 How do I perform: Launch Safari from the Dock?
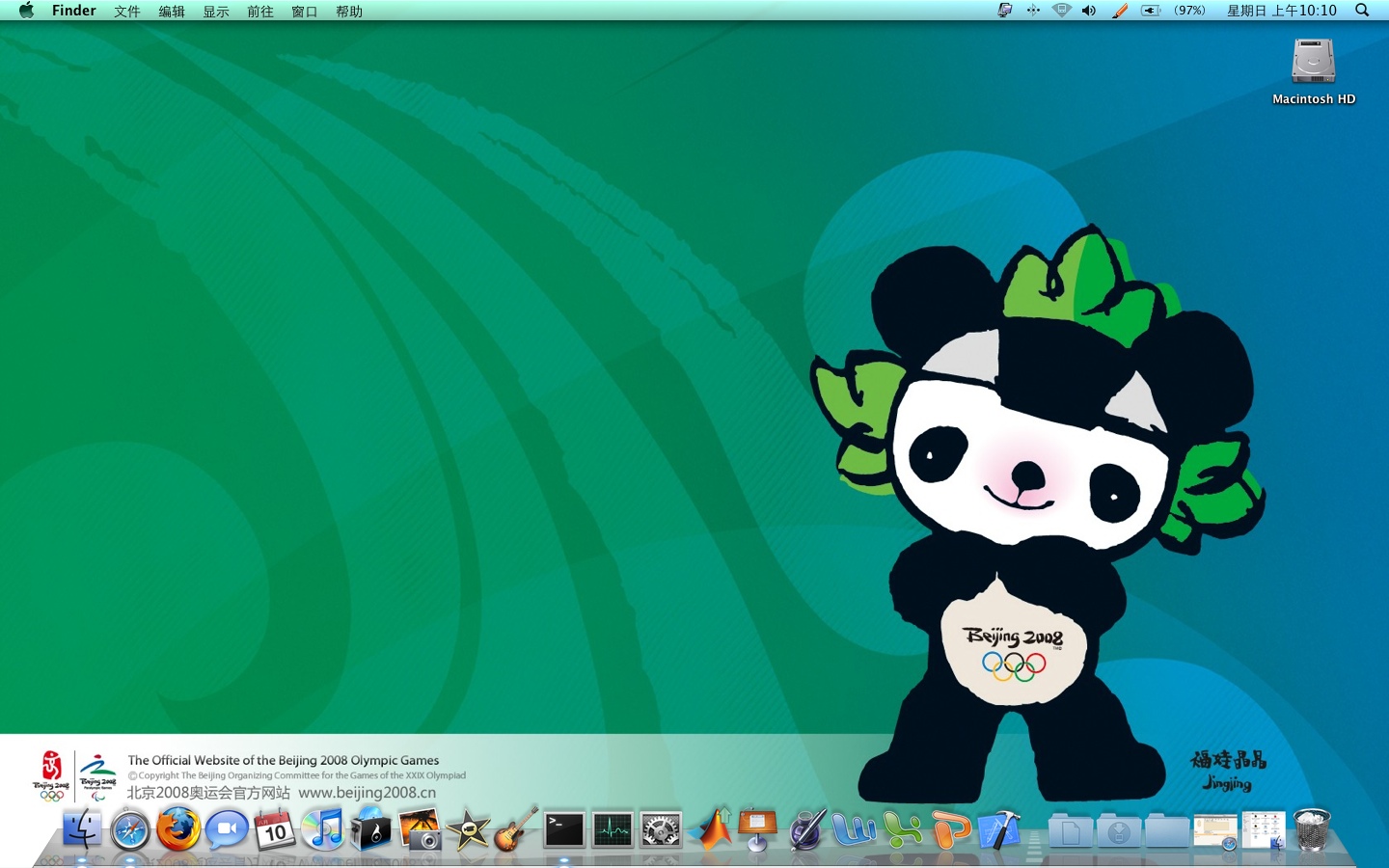130,830
